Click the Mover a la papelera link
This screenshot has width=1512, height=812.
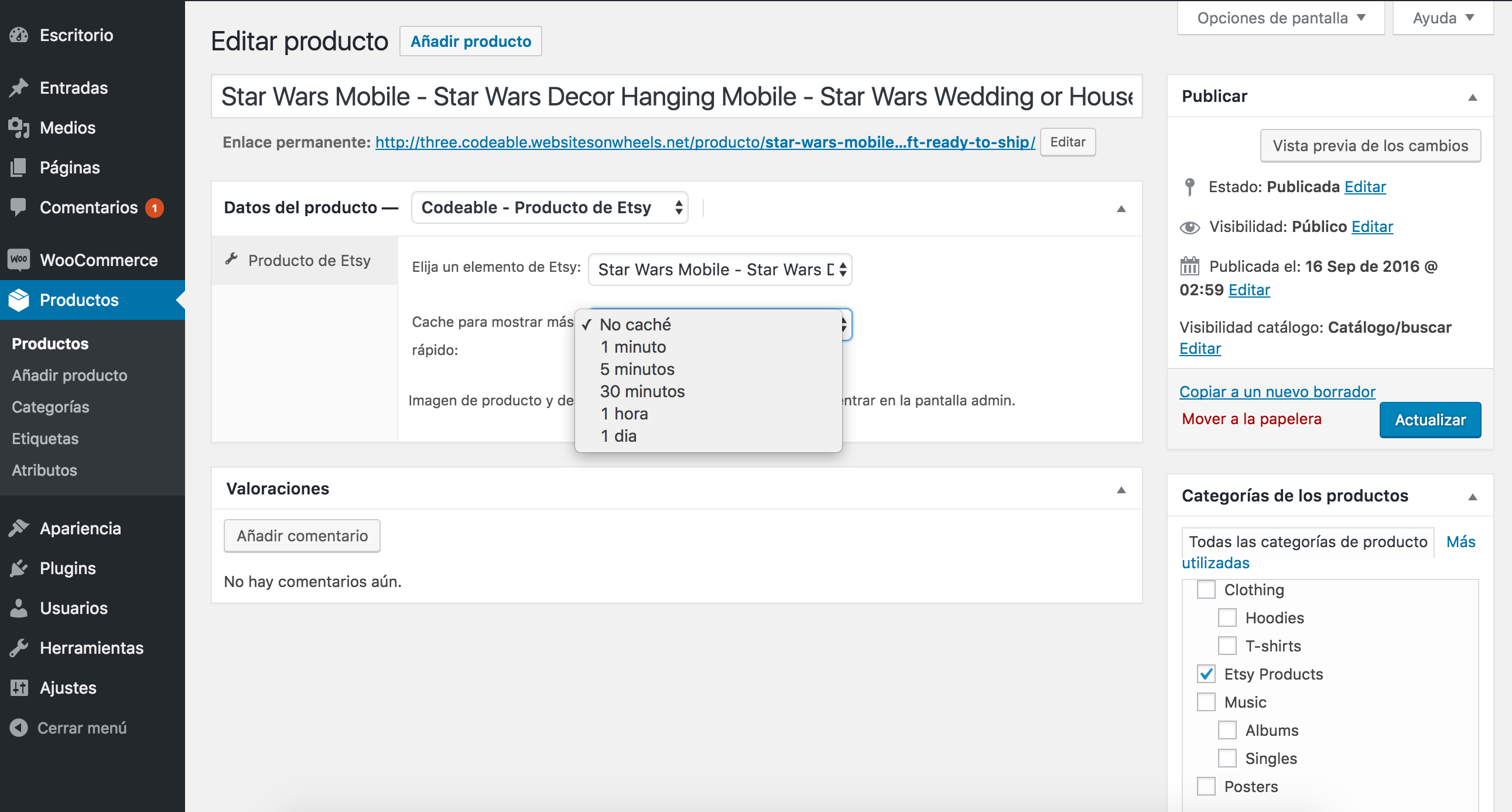pyautogui.click(x=1251, y=419)
